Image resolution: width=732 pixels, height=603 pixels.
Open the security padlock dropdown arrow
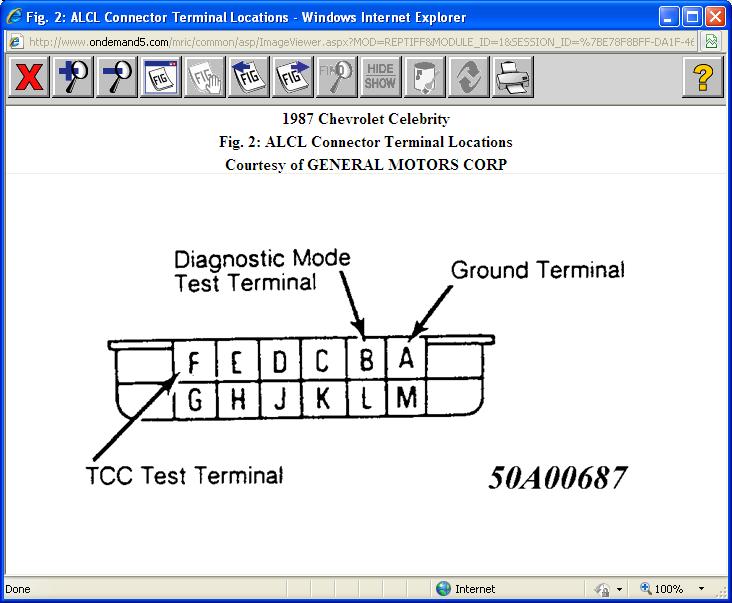pyautogui.click(x=619, y=589)
